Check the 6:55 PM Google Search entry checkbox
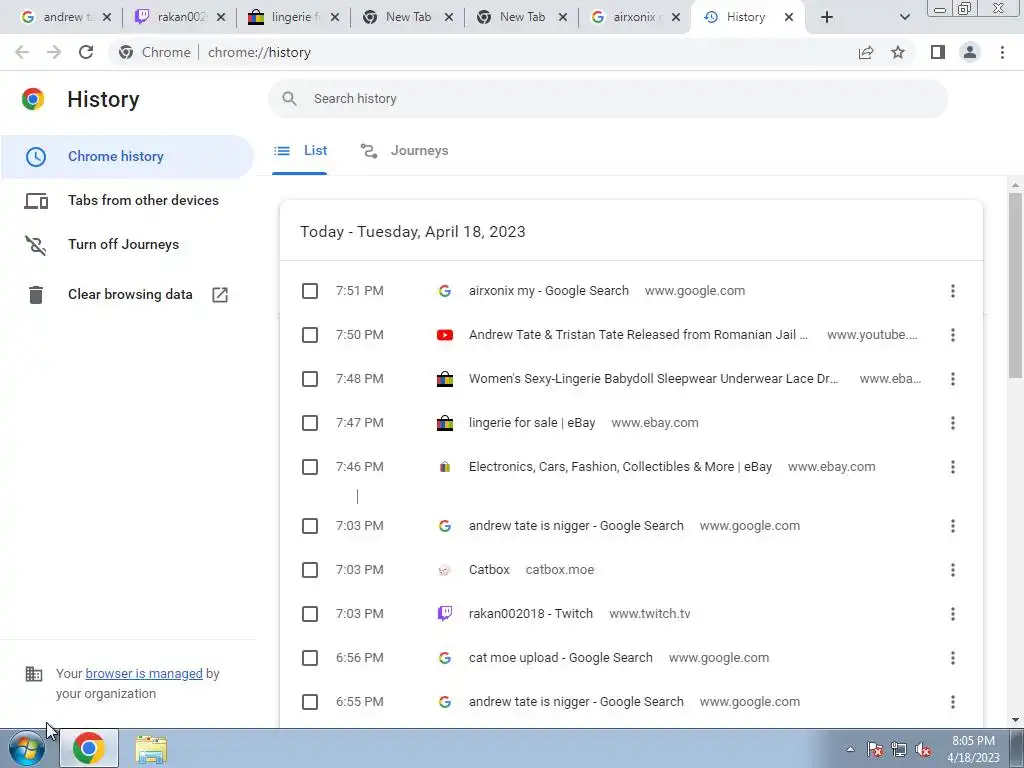 pos(310,702)
